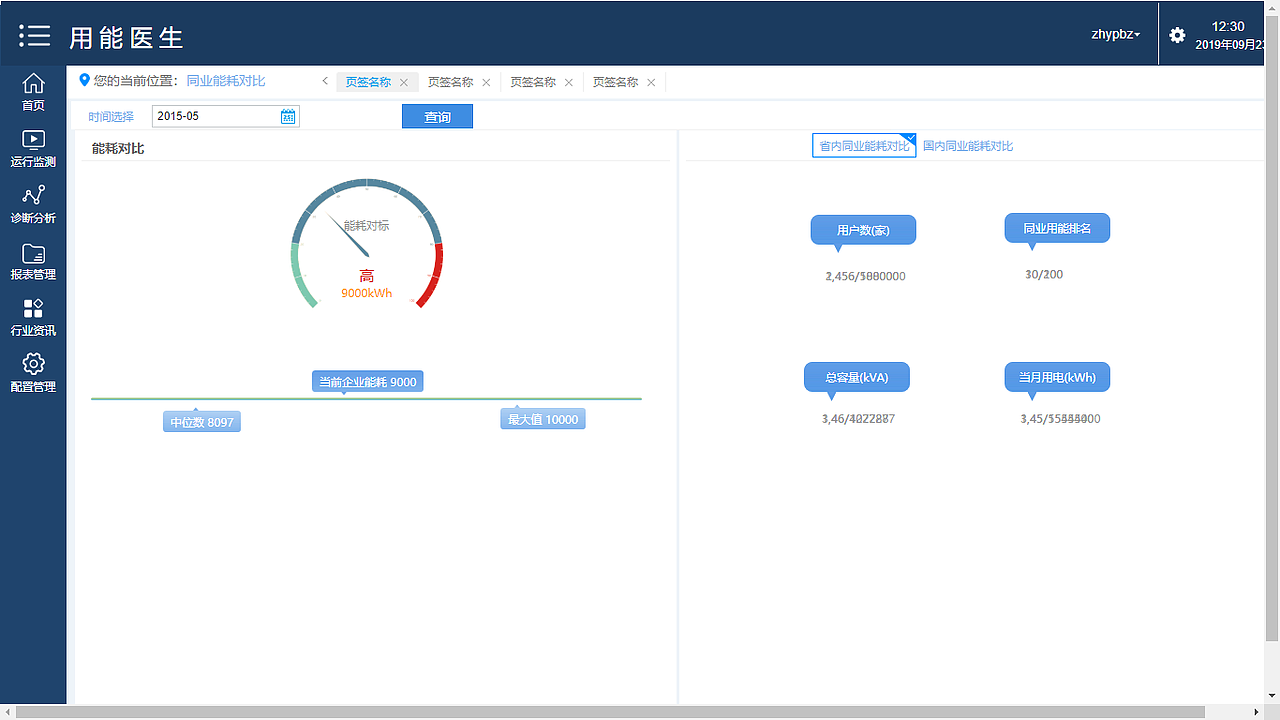Select 国内同业能耗对比 option
The image size is (1280, 720).
pos(968,146)
